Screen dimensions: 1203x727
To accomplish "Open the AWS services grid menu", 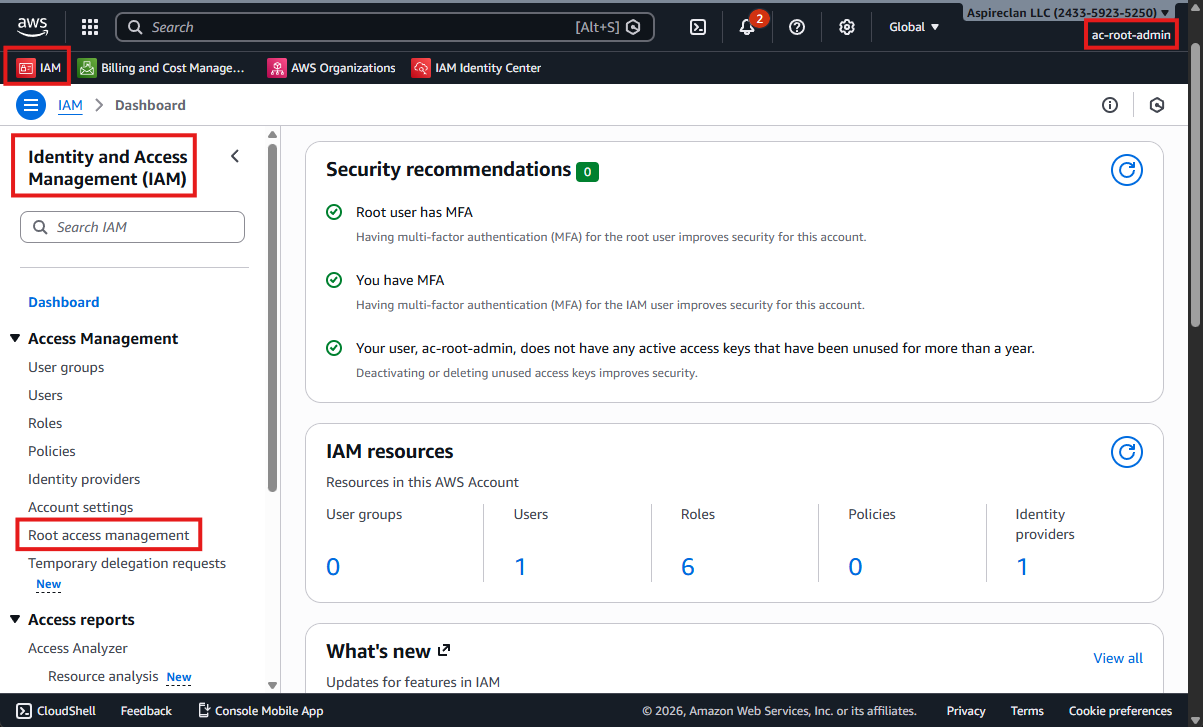I will point(90,27).
